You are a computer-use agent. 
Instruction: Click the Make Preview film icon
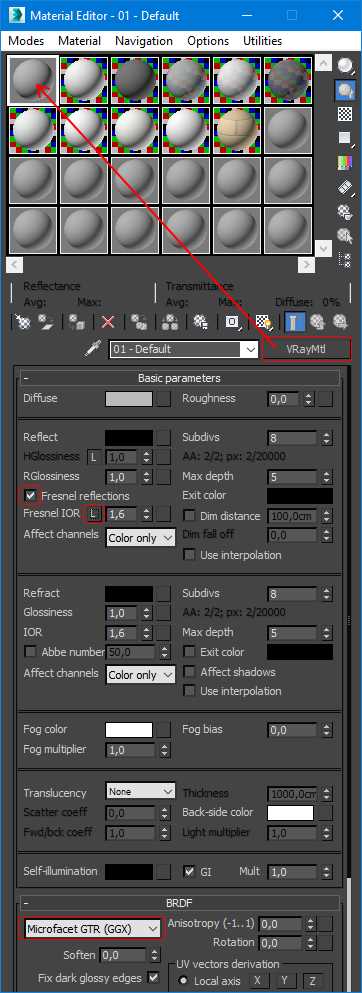point(345,187)
